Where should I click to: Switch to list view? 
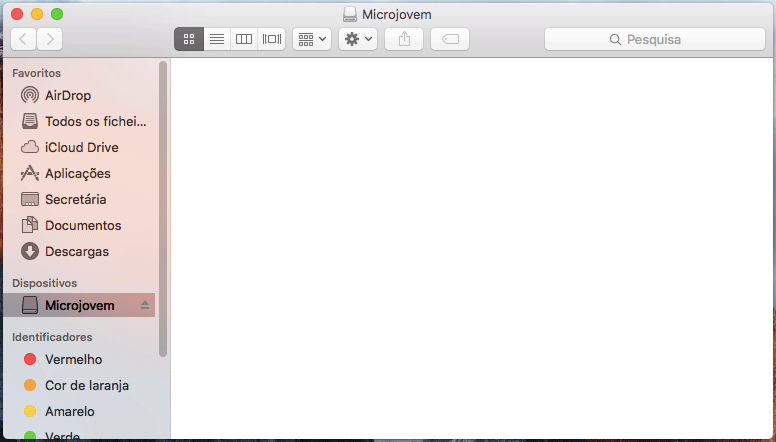coord(217,39)
